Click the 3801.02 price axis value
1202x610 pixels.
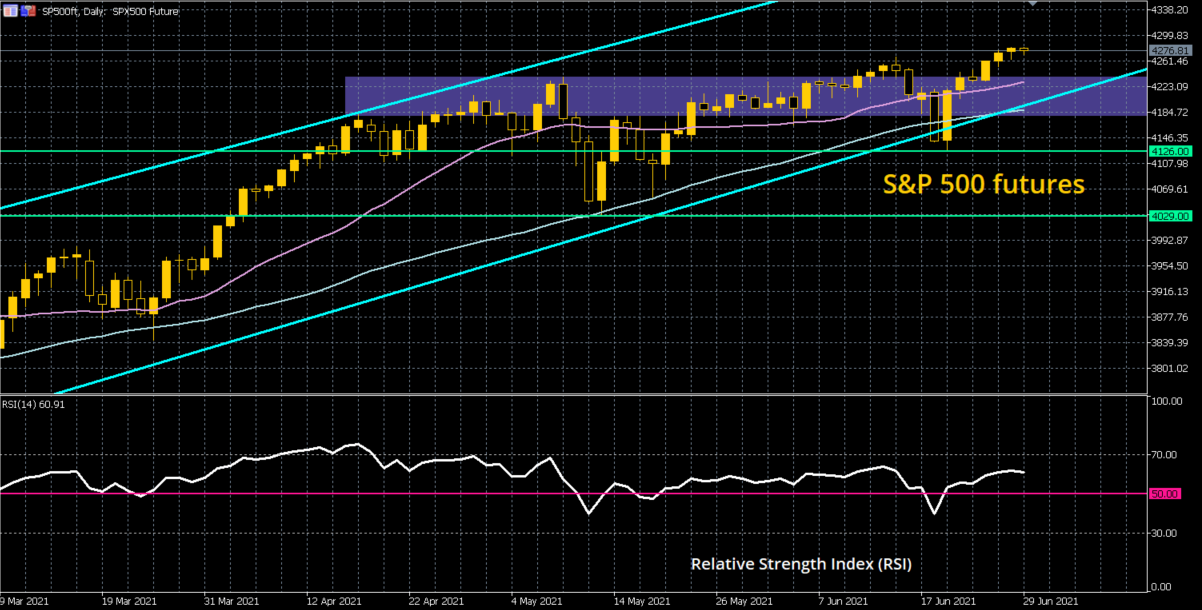(1171, 369)
